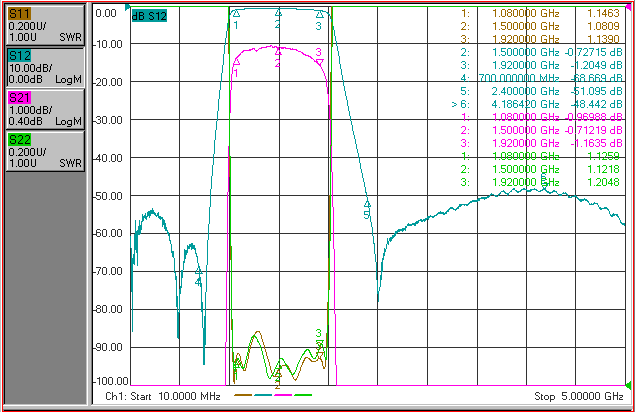
Task: Click the Stop 5.00000 GHz frequency field
Action: click(579, 396)
